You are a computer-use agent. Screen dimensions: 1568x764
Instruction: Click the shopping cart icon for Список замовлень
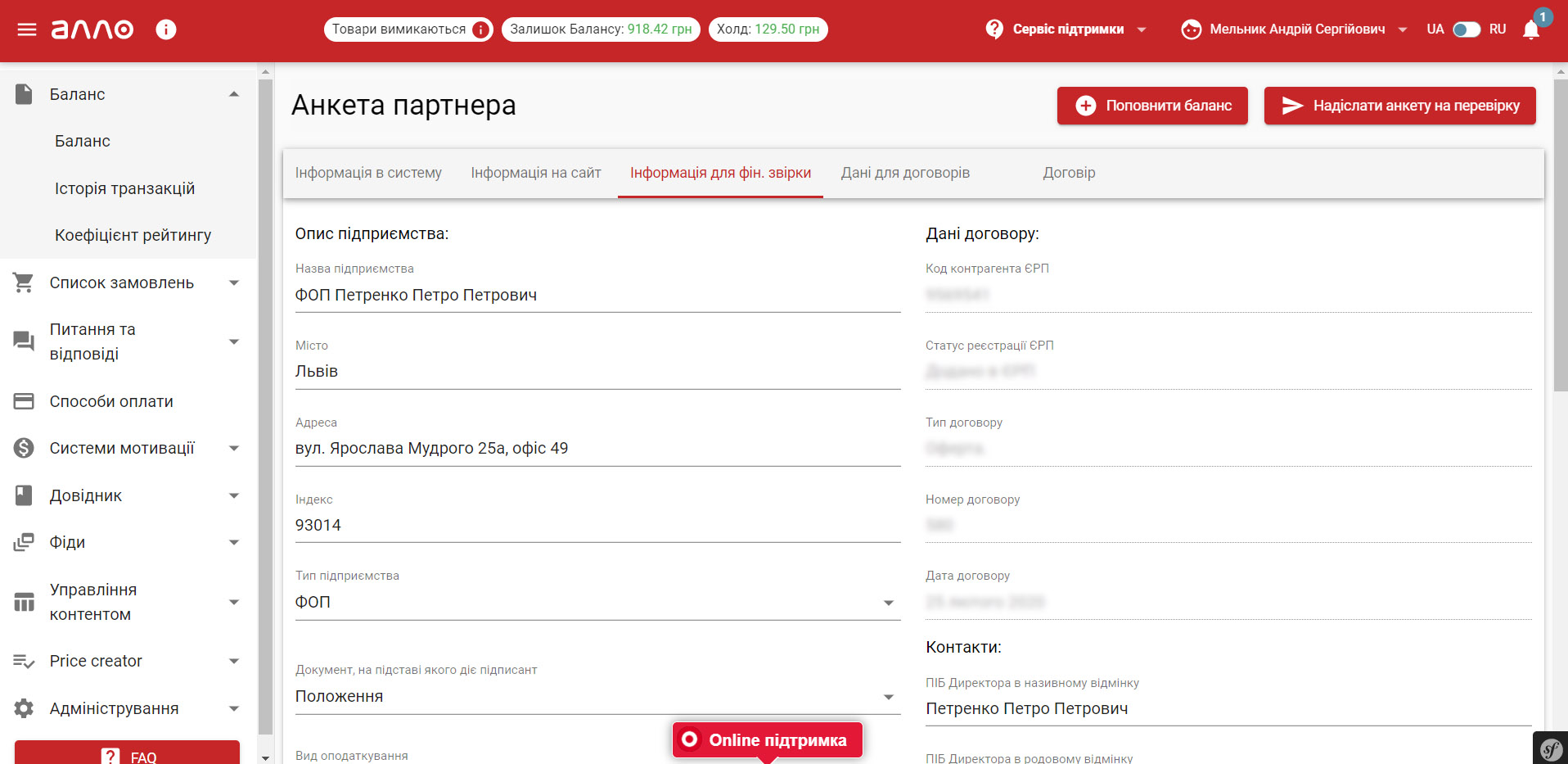pyautogui.click(x=24, y=283)
